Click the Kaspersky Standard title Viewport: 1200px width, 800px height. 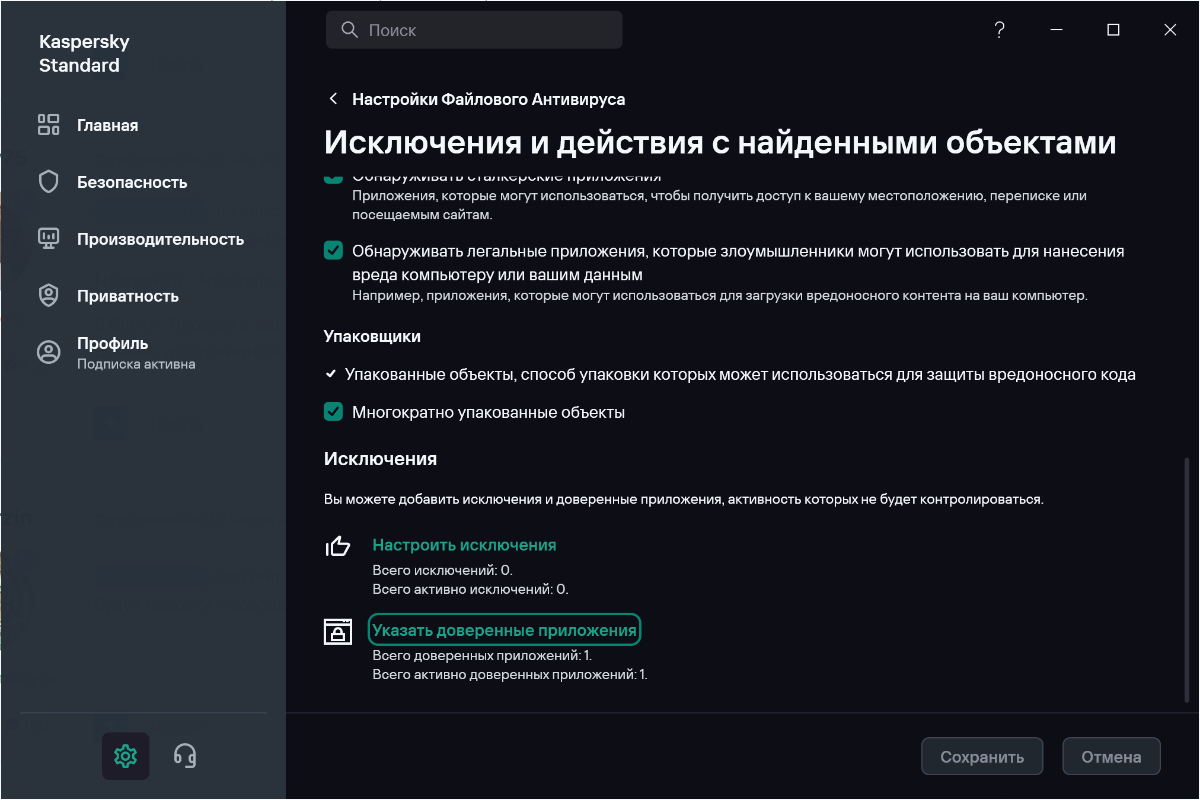click(84, 54)
